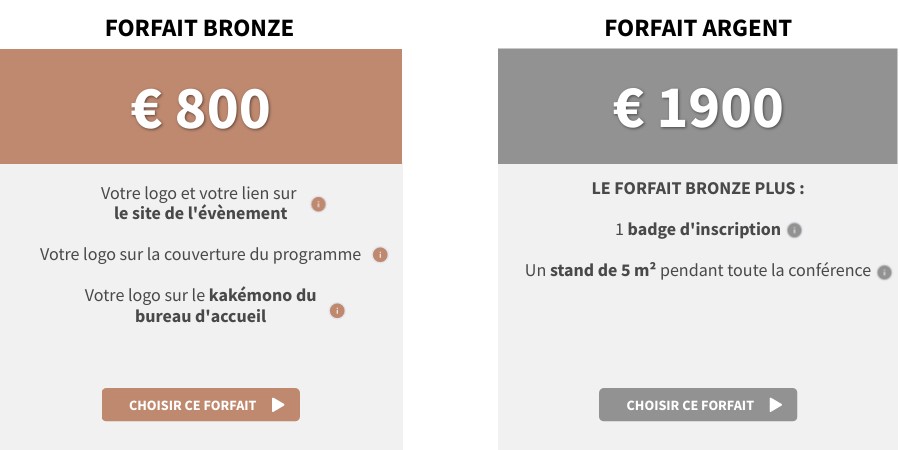
Task: Click play arrow in bronze Choisir button
Action: [x=278, y=405]
